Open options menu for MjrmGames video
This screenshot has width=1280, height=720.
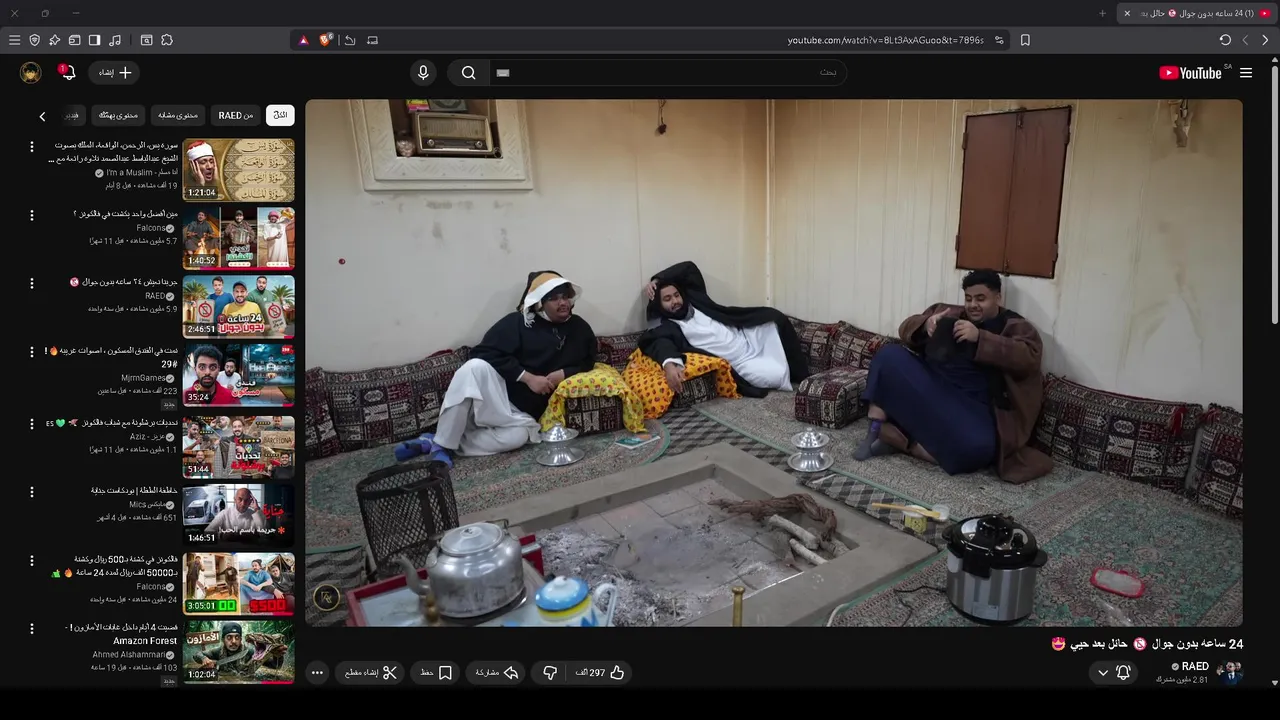pos(31,353)
